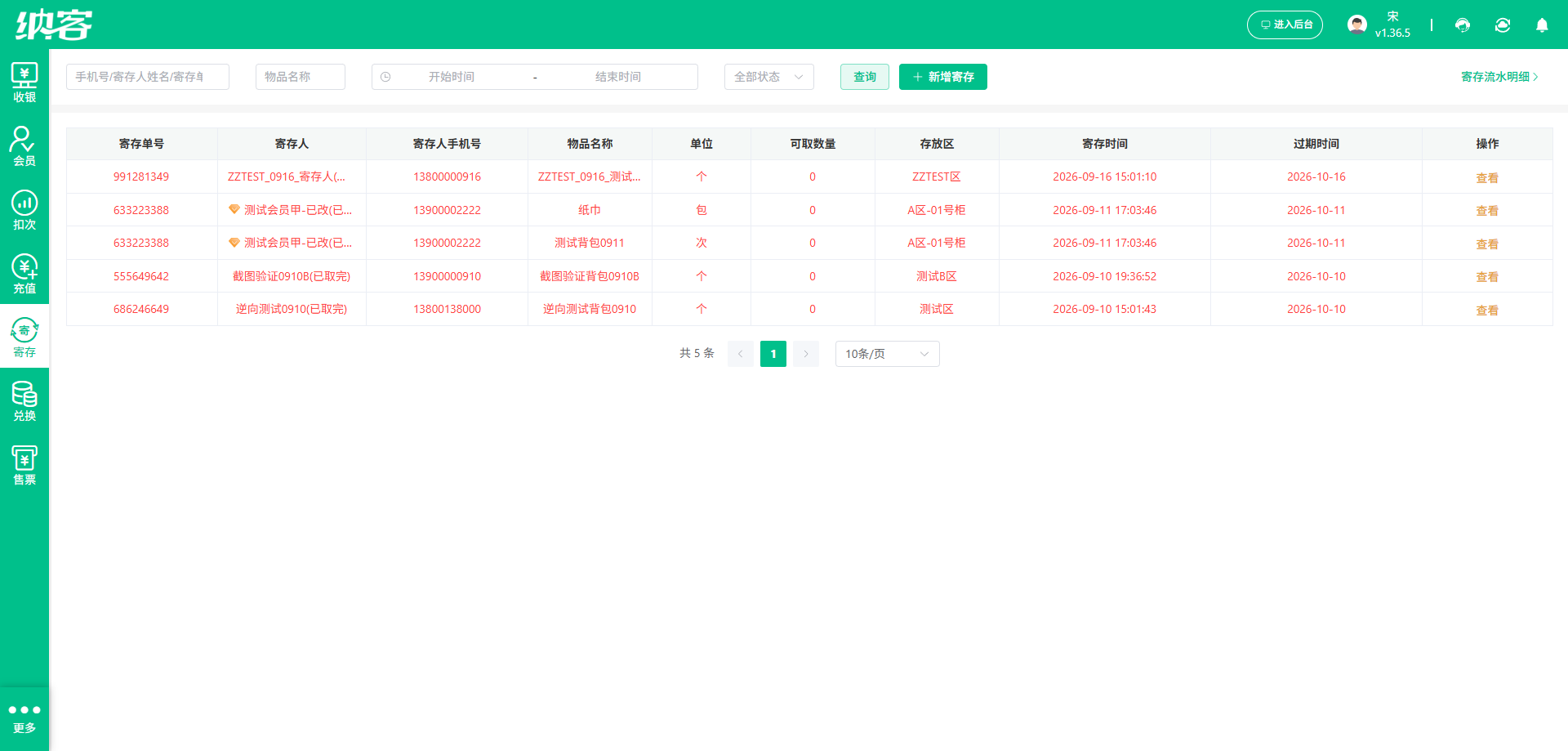Click the version label v1.36.5
Viewport: 1568px width, 751px height.
coord(1392,34)
